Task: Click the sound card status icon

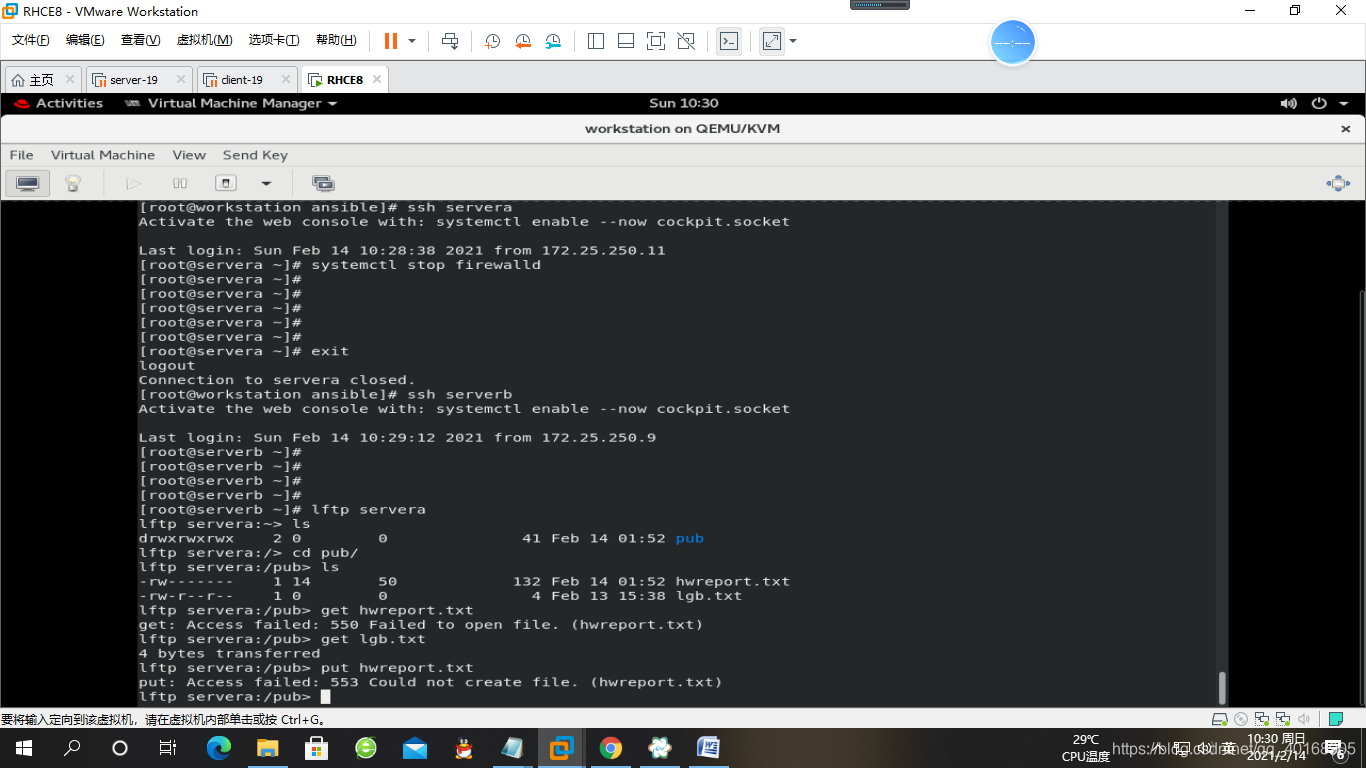Action: [1304, 718]
